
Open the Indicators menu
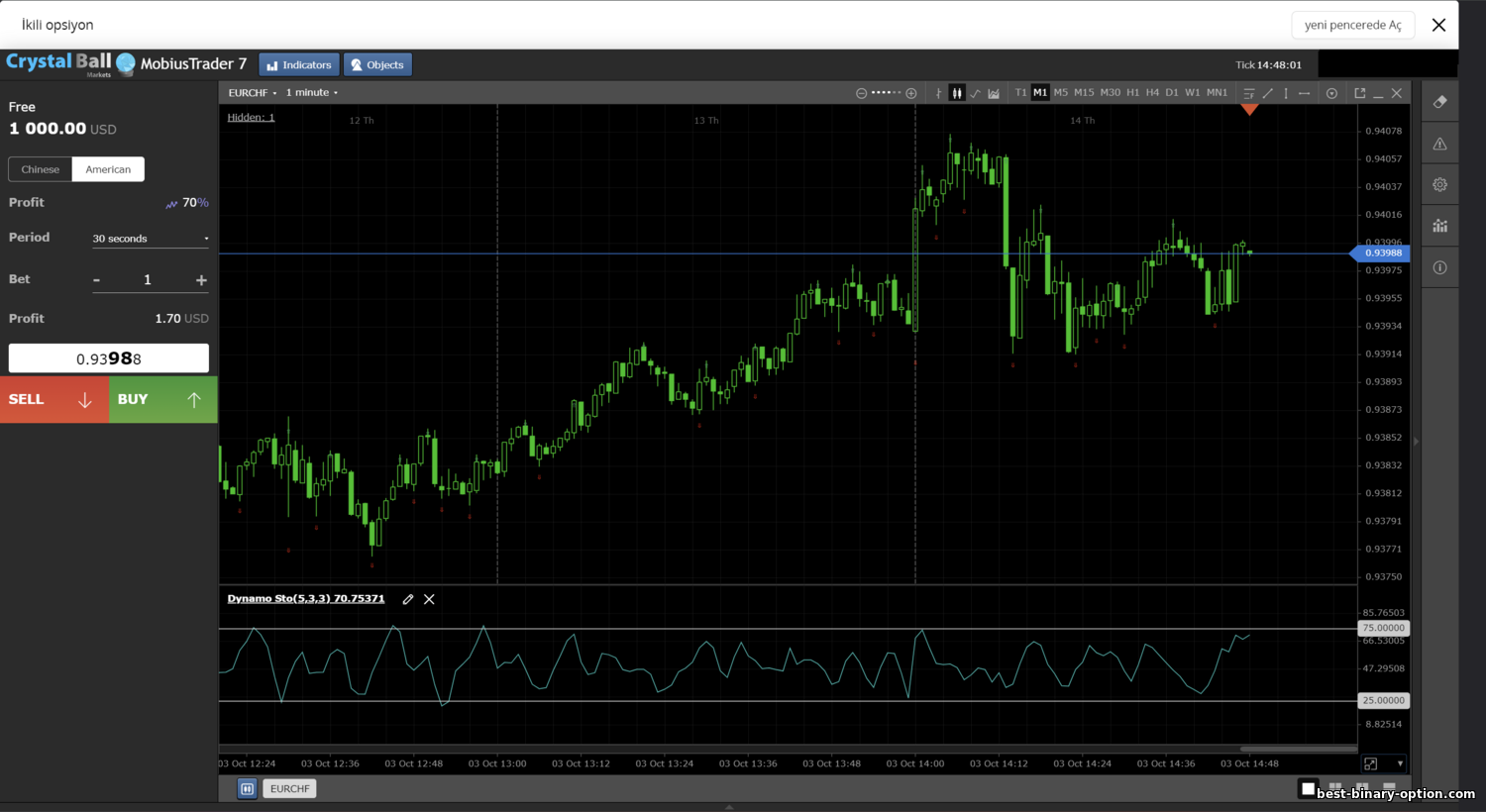coord(299,65)
